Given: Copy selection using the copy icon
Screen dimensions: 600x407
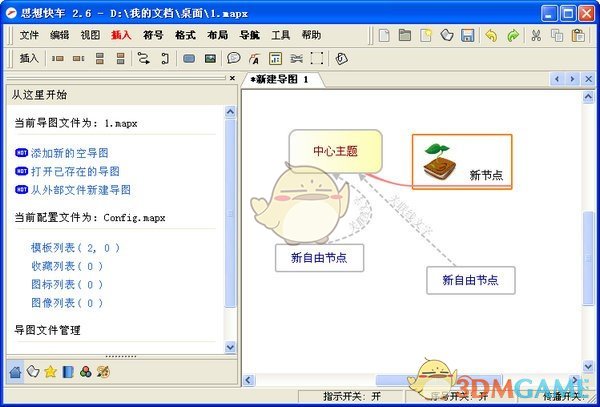Looking at the screenshot, I should 557,36.
